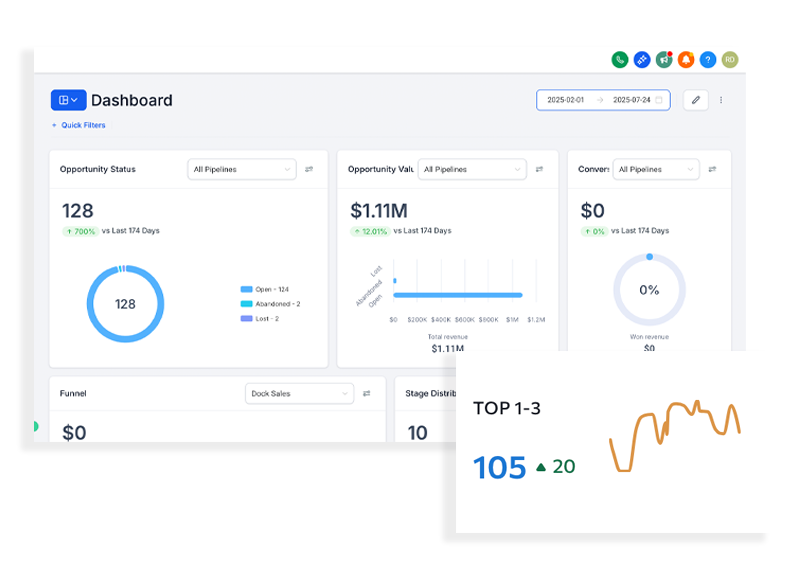Open the blue dashboard switcher button
The height and width of the screenshot is (584, 800).
[68, 100]
